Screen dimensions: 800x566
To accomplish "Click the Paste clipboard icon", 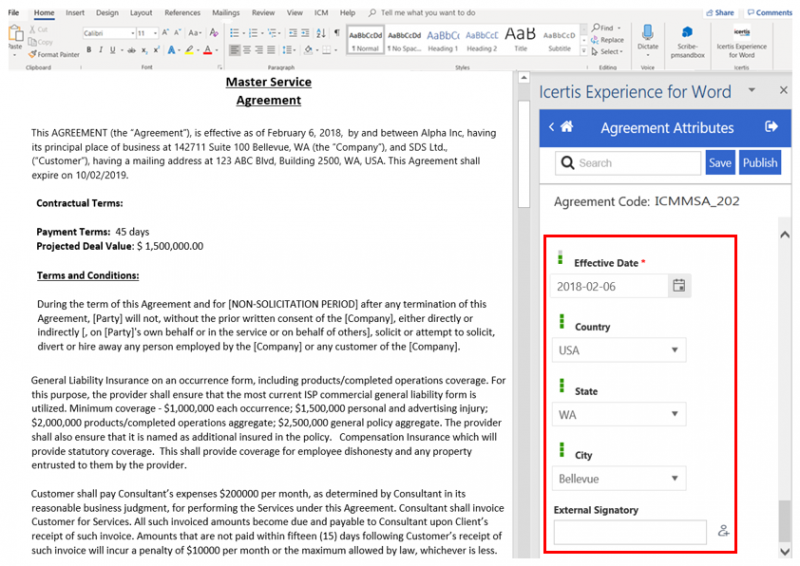I will (15, 34).
